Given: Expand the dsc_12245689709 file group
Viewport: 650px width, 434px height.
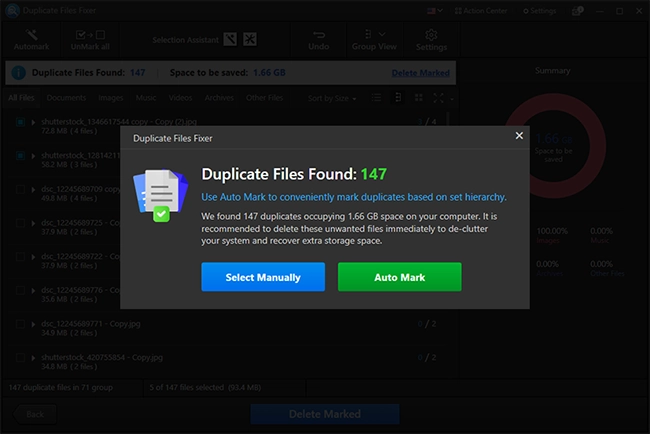Looking at the screenshot, I should click(x=33, y=189).
